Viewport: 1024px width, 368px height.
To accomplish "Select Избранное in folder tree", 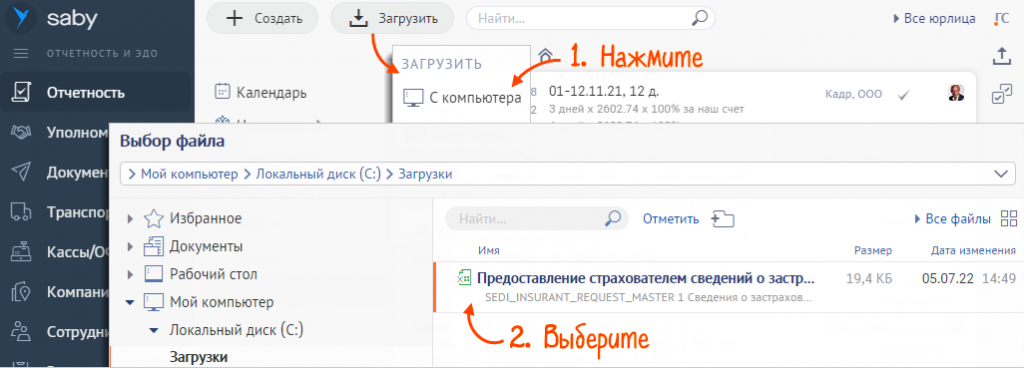I will click(206, 219).
